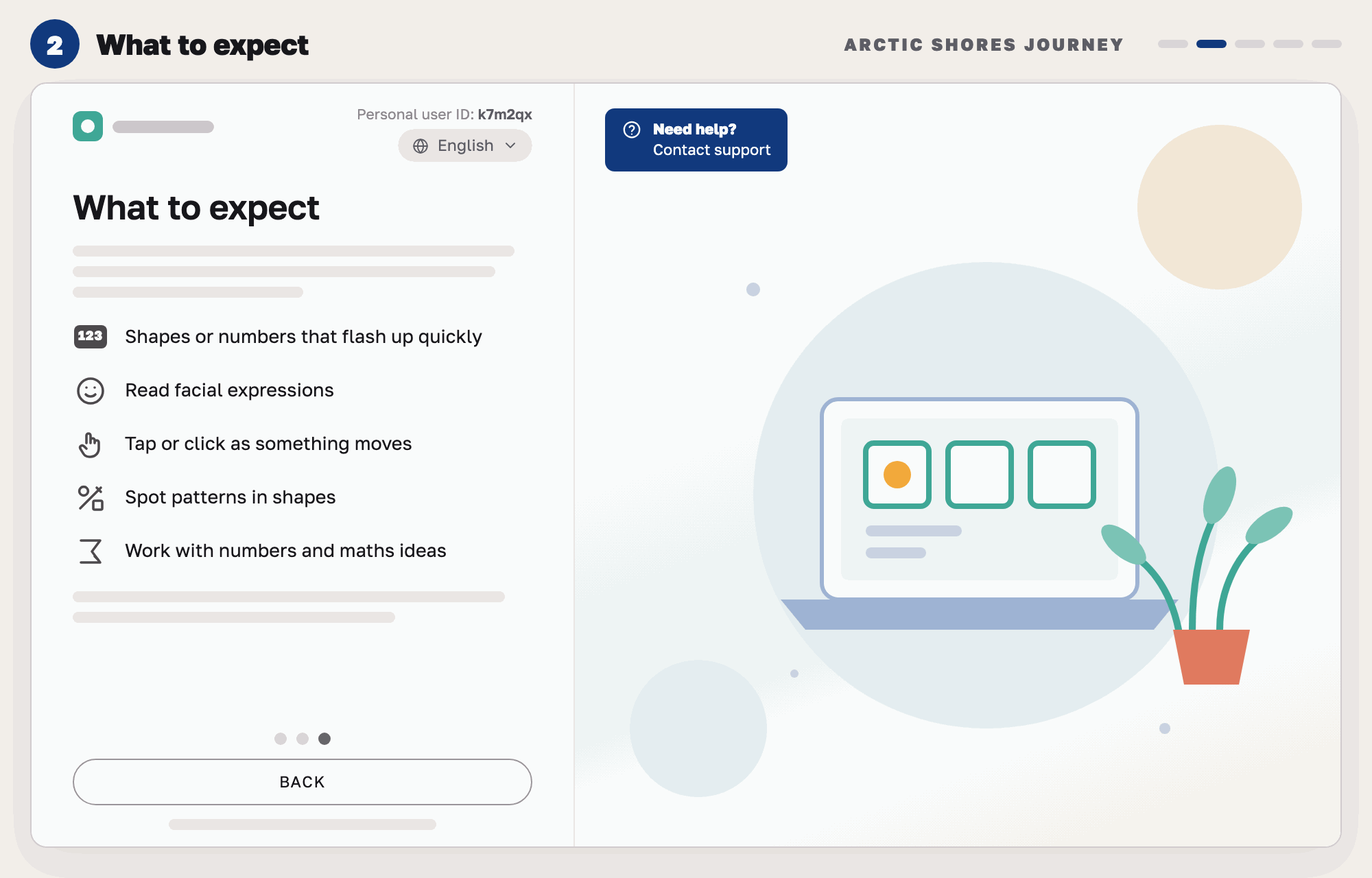1372x878 pixels.
Task: Click the smiley face icon
Action: [x=91, y=390]
